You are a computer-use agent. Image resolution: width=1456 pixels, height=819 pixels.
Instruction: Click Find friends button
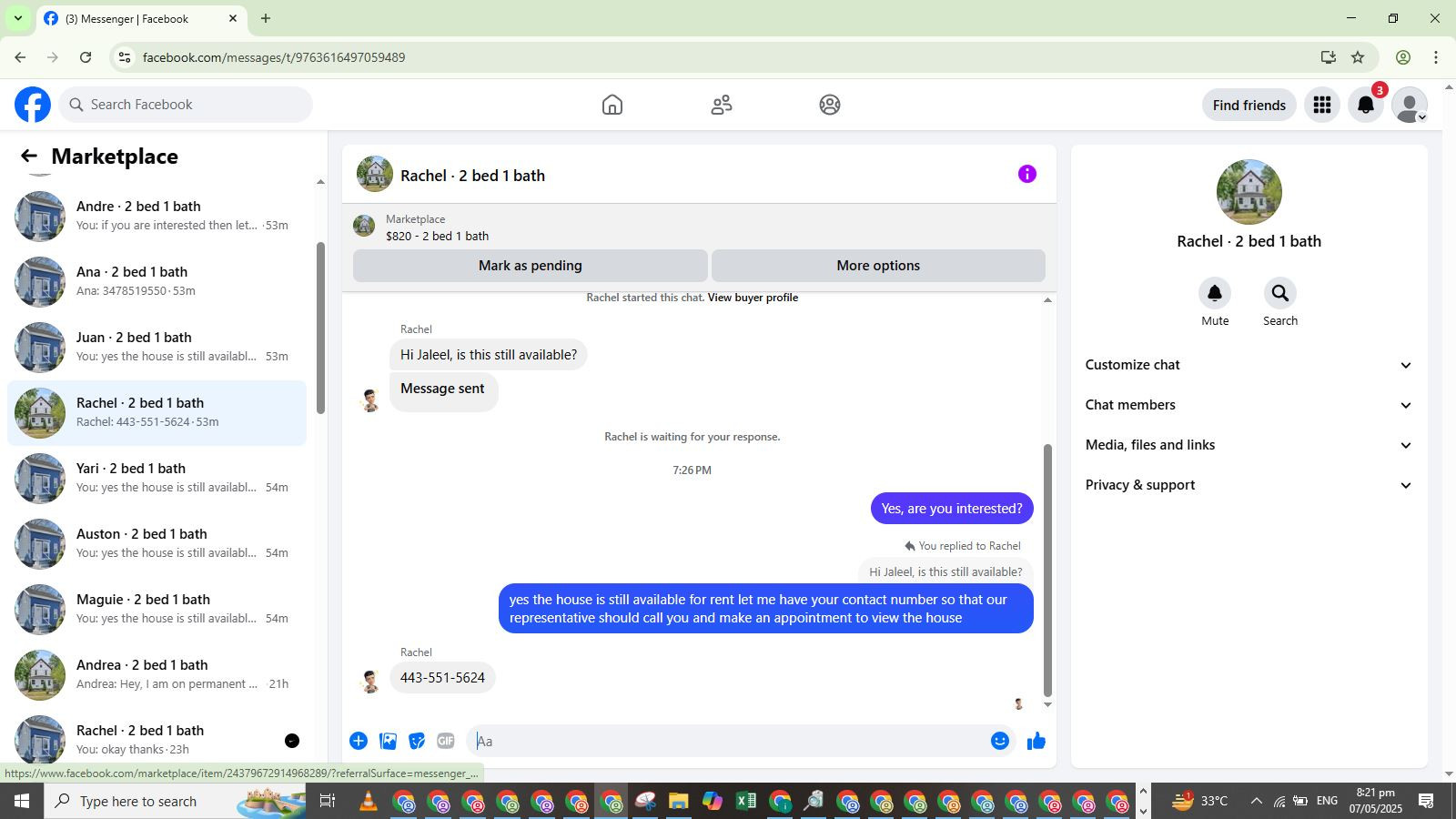tap(1249, 105)
